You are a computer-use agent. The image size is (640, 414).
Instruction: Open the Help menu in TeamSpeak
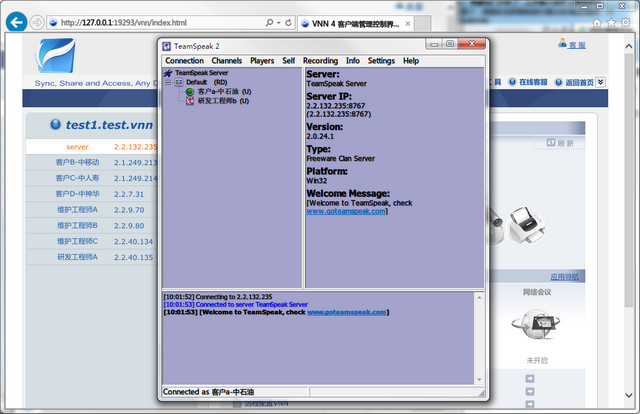click(411, 61)
